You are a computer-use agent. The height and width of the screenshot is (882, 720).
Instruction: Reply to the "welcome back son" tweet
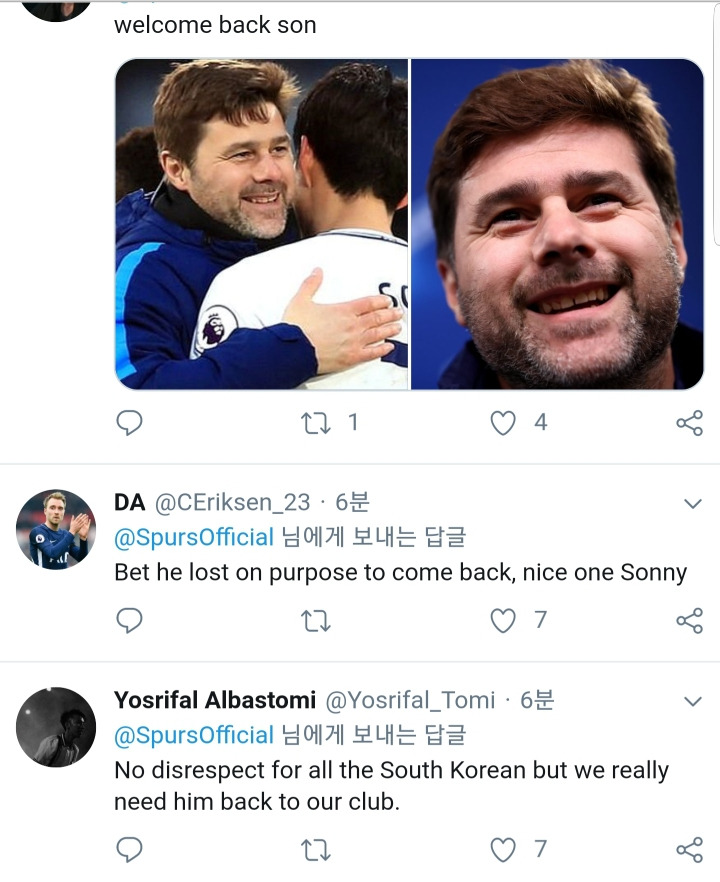[x=129, y=423]
